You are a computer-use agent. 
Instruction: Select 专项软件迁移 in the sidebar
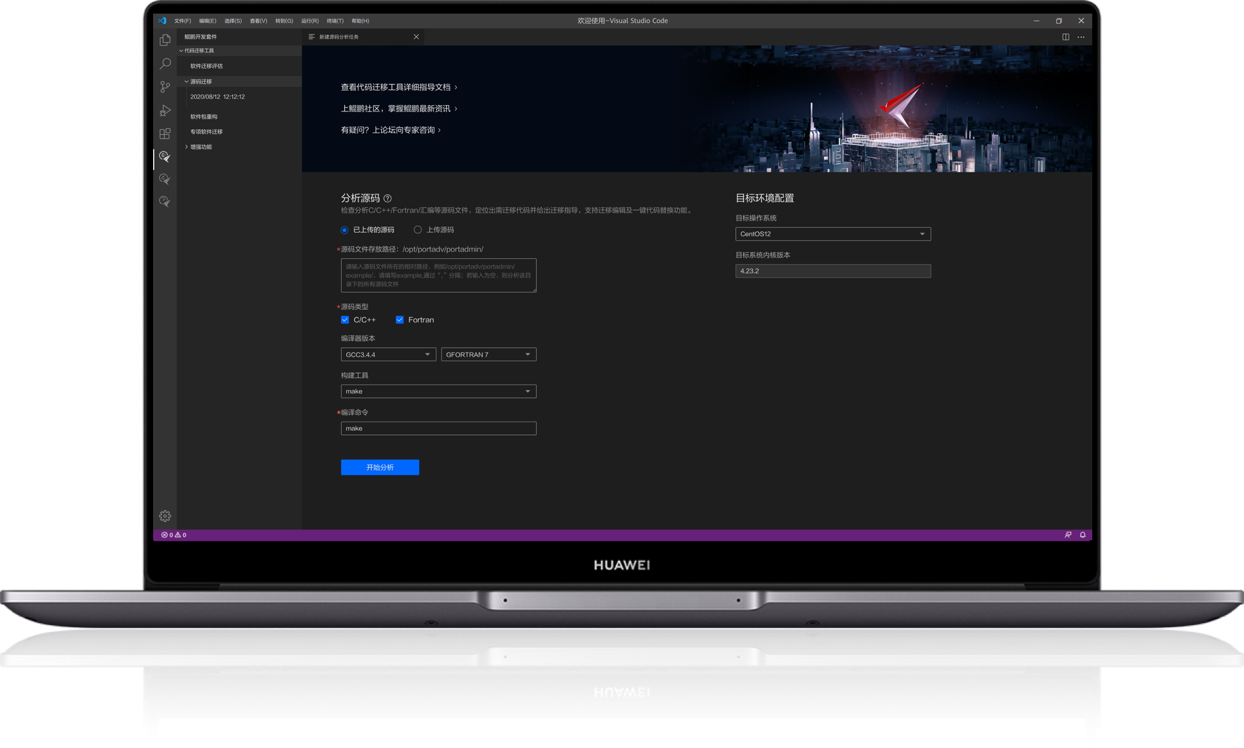click(x=207, y=132)
